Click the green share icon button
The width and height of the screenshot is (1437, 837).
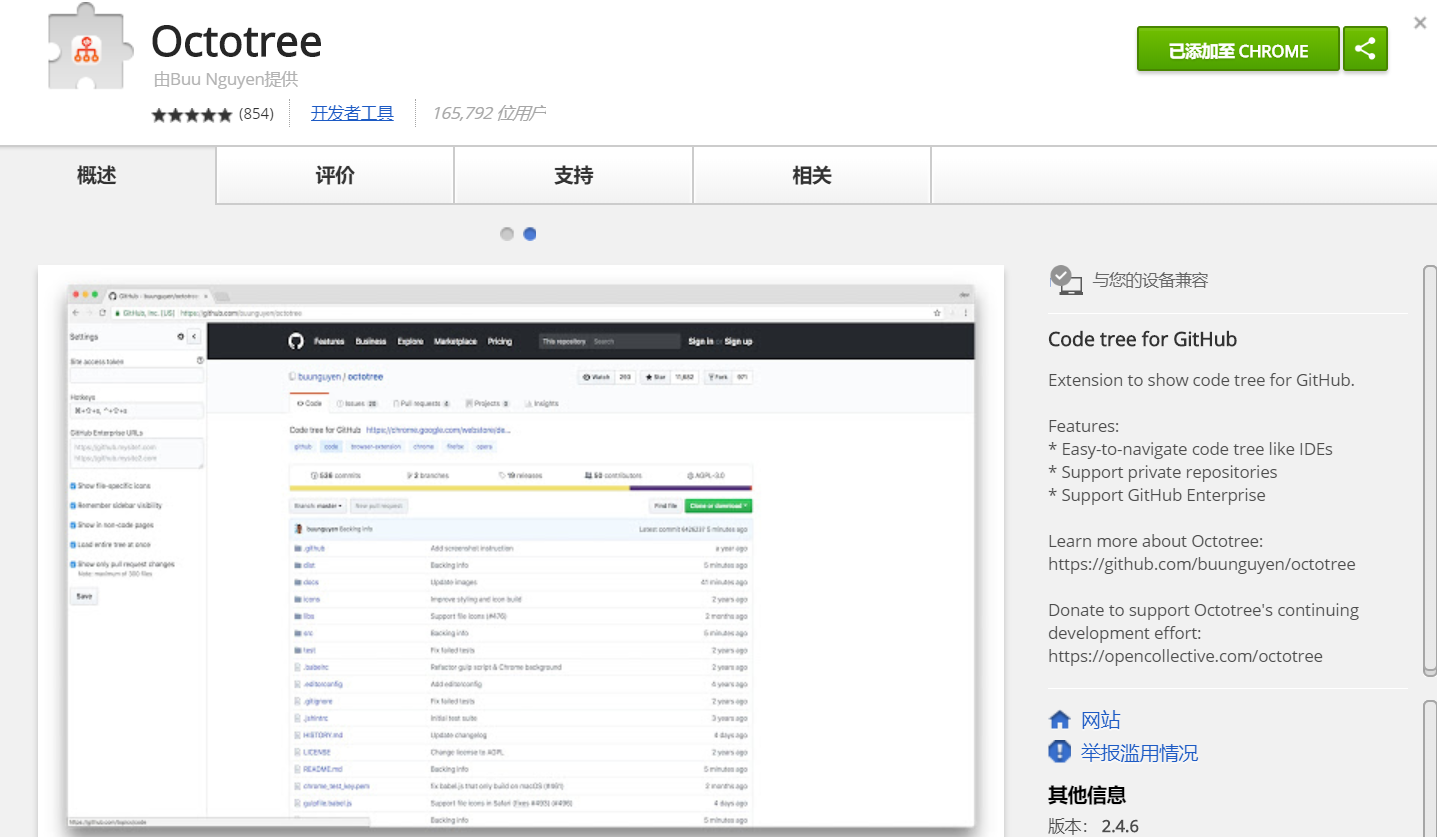coord(1365,49)
